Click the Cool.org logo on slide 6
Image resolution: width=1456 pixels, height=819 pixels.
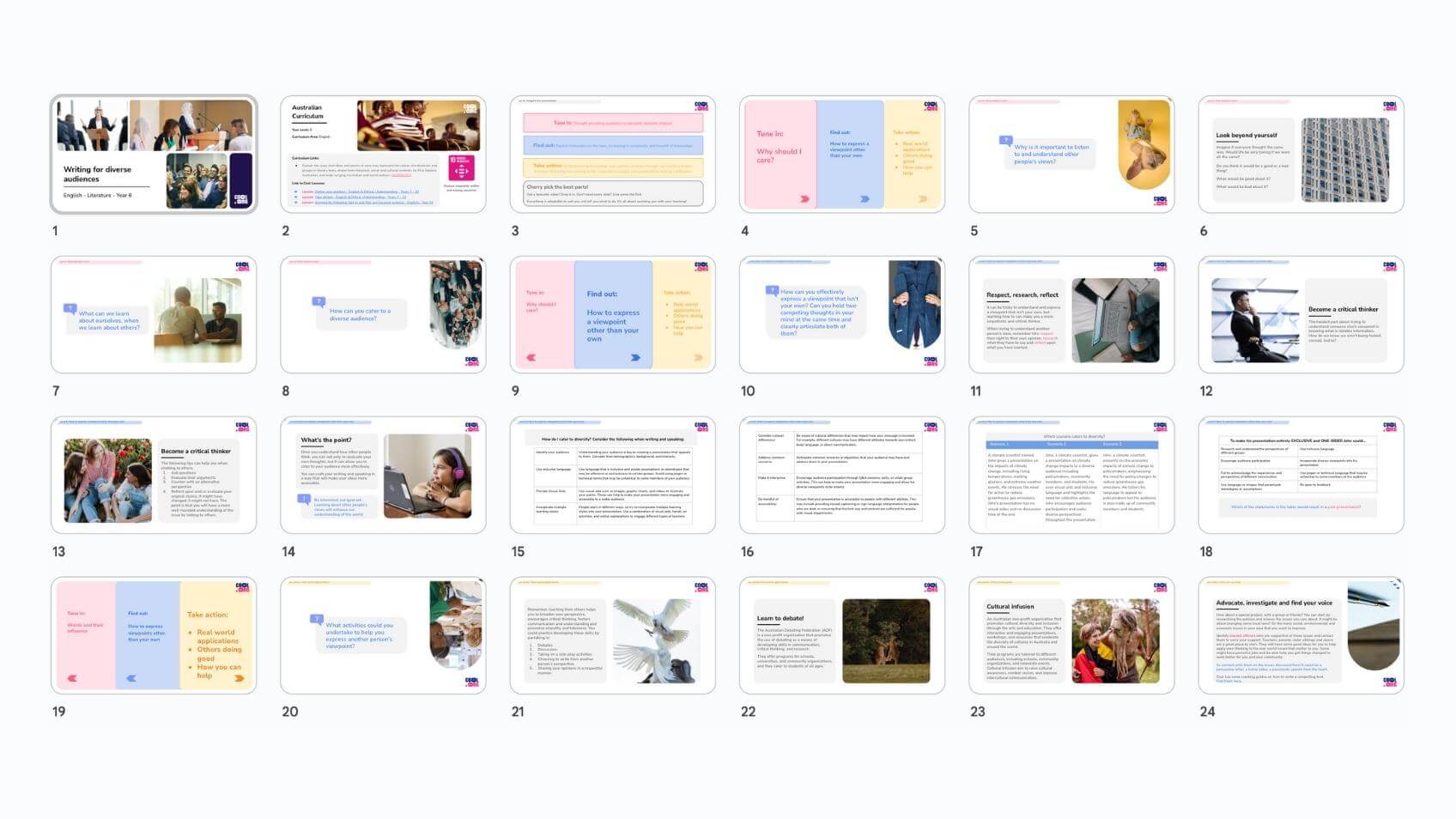click(1389, 106)
